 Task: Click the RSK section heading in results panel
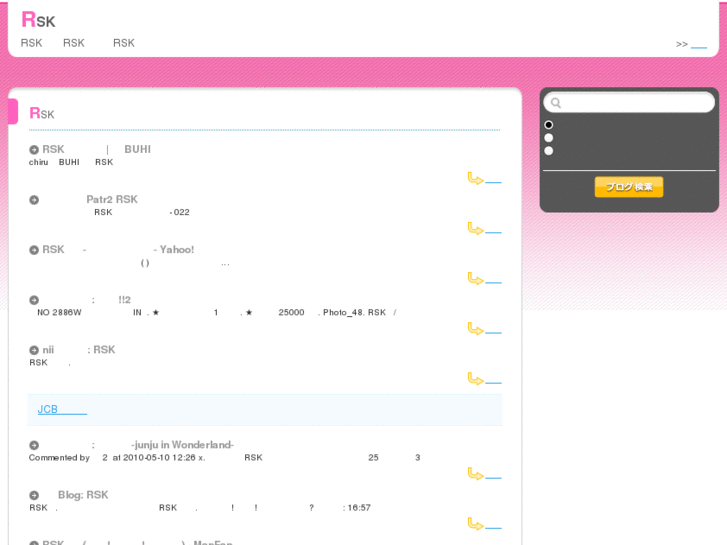(x=42, y=113)
